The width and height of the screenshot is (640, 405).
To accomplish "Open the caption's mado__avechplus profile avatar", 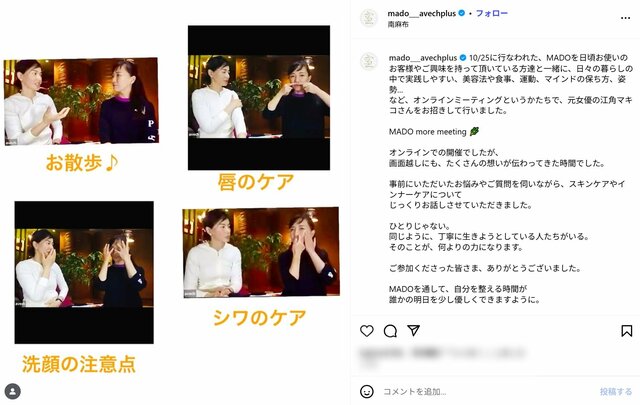I will click(369, 62).
